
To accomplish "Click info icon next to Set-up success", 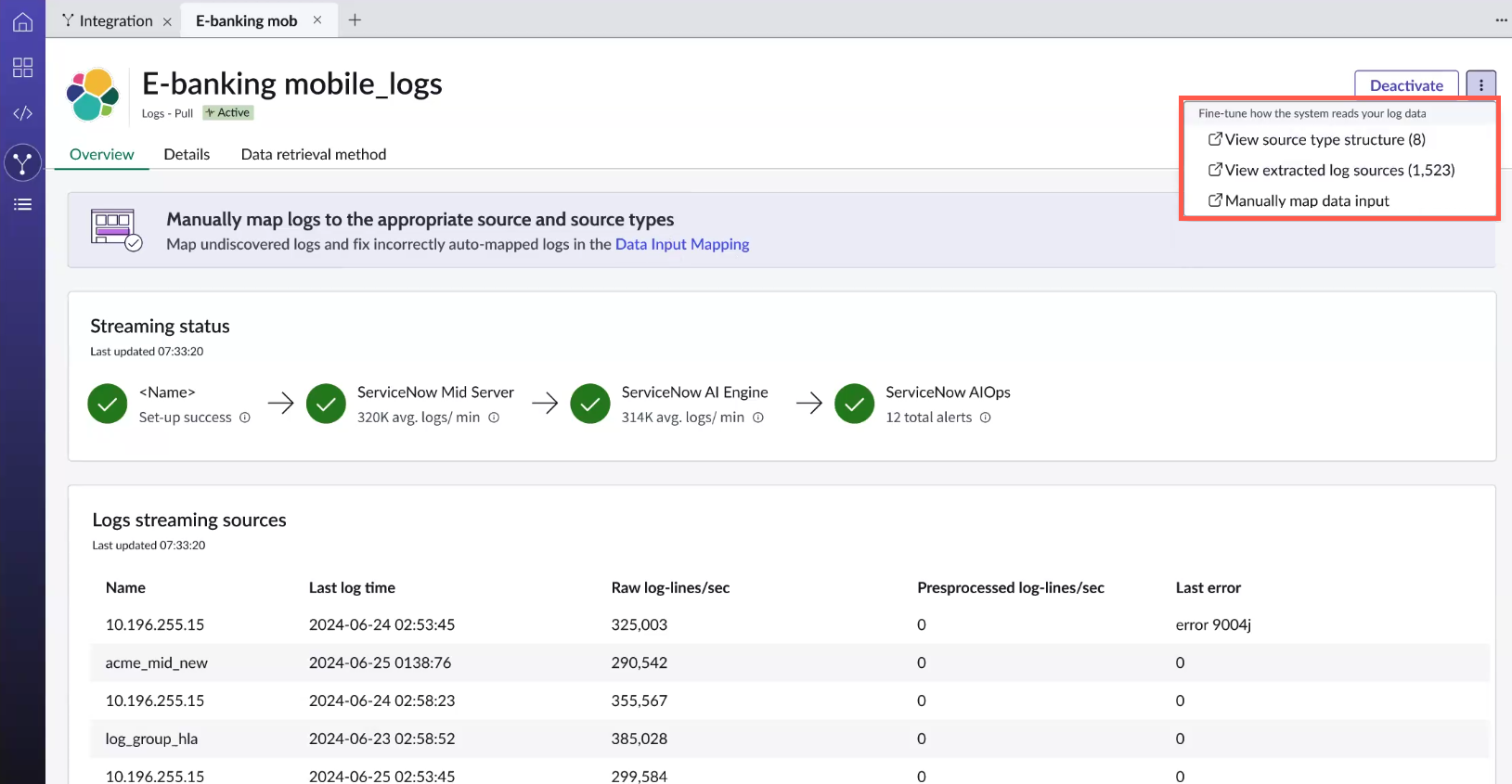I will pyautogui.click(x=245, y=418).
